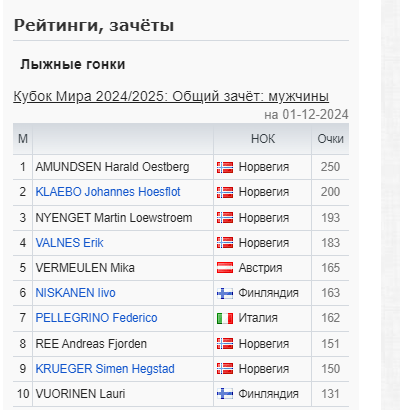This screenshot has width=400, height=410.
Task: Open PELLEGRINO Federico athlete profile
Action: 96,318
